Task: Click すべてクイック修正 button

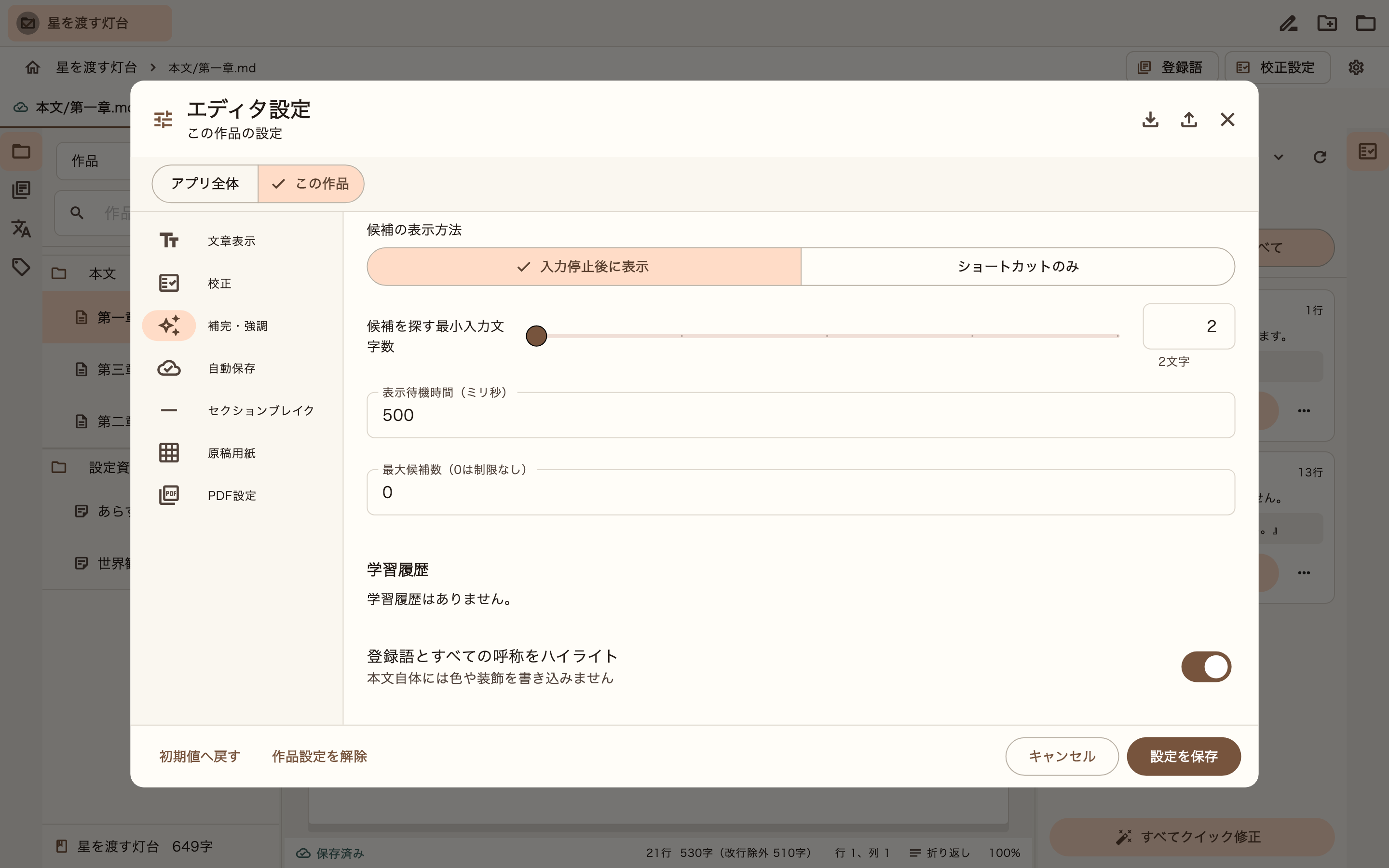Action: 1192,837
